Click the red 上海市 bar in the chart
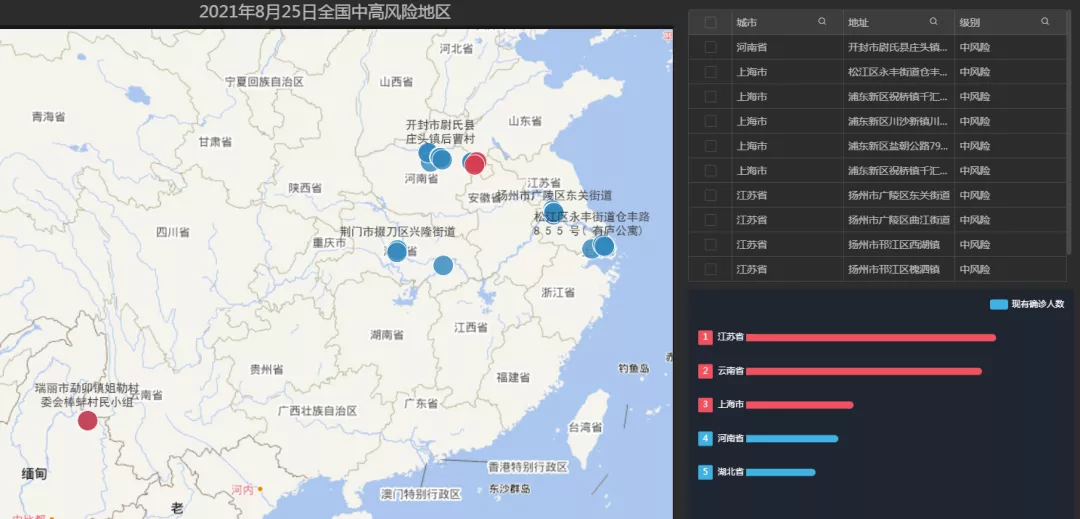 800,405
